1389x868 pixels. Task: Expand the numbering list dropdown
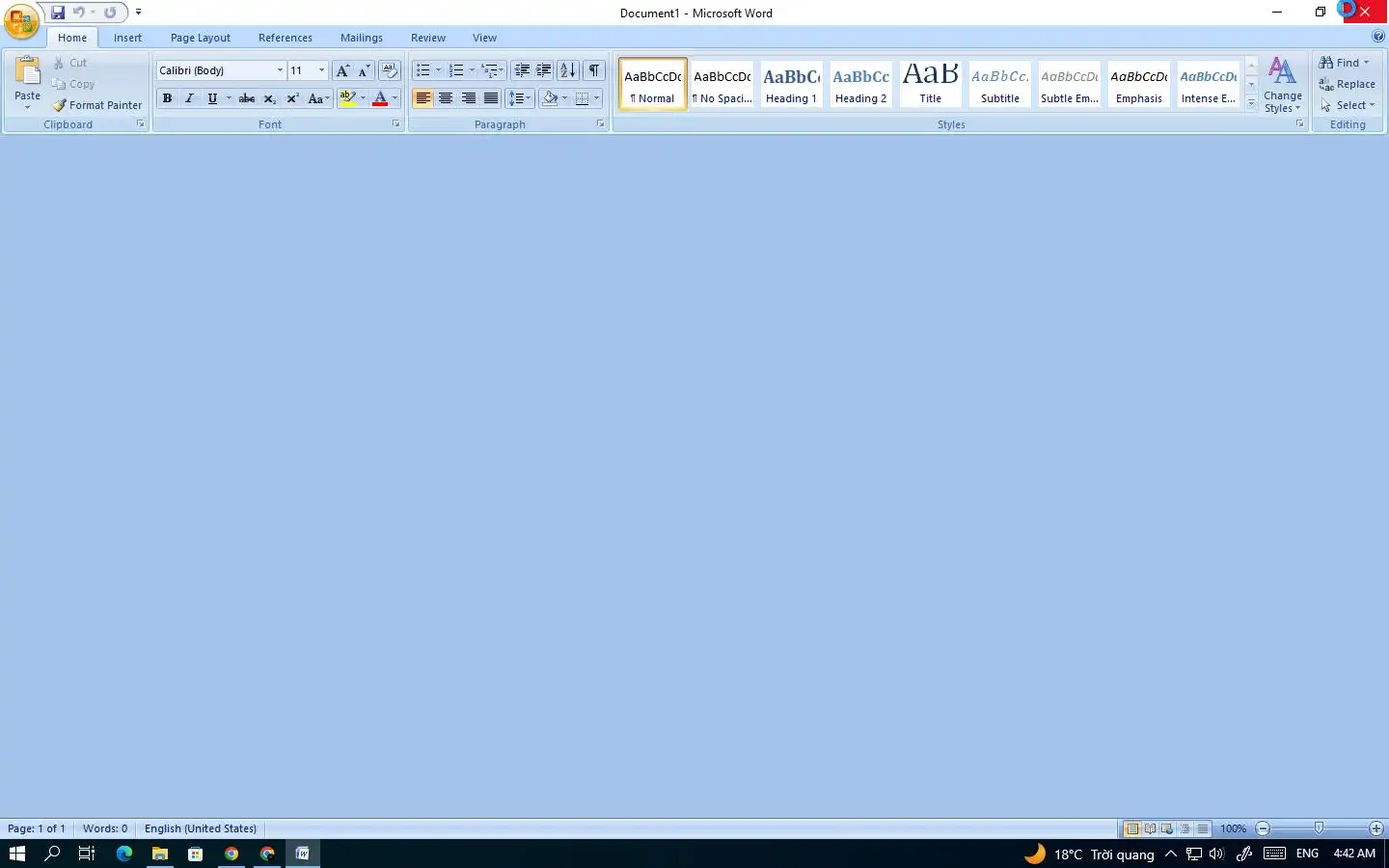coord(472,70)
